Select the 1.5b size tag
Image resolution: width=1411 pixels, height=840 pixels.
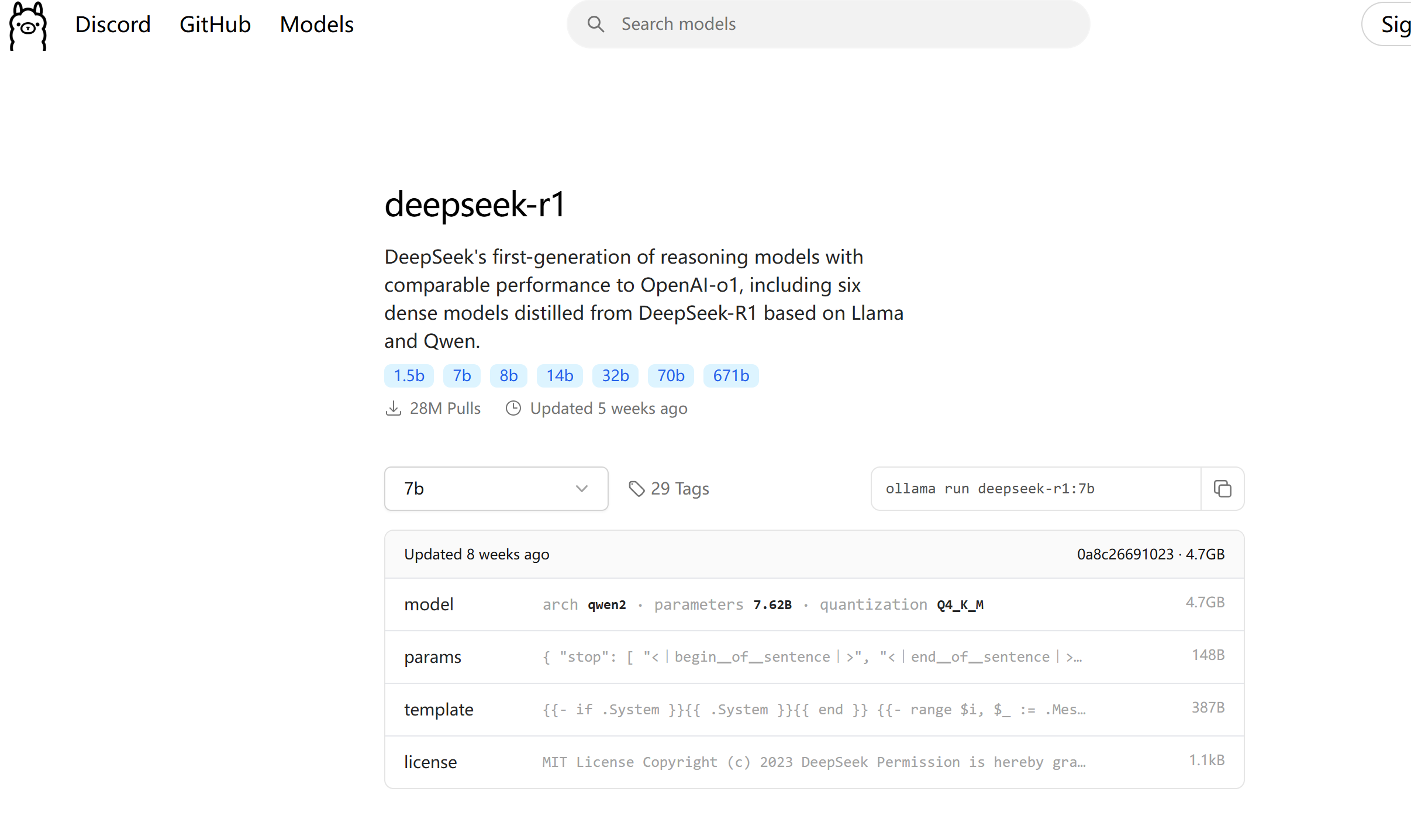coord(409,376)
